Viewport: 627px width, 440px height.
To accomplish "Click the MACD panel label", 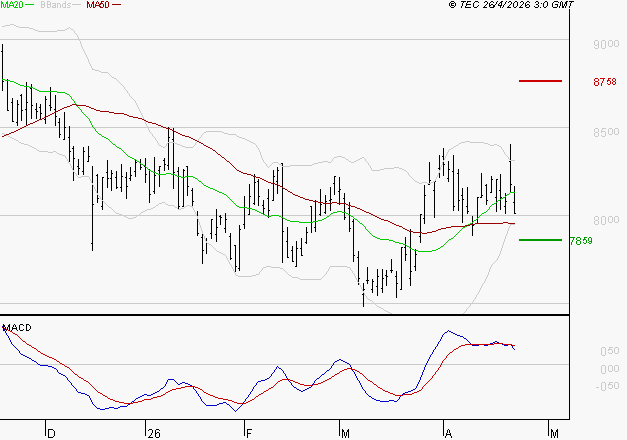I will pos(17,328).
